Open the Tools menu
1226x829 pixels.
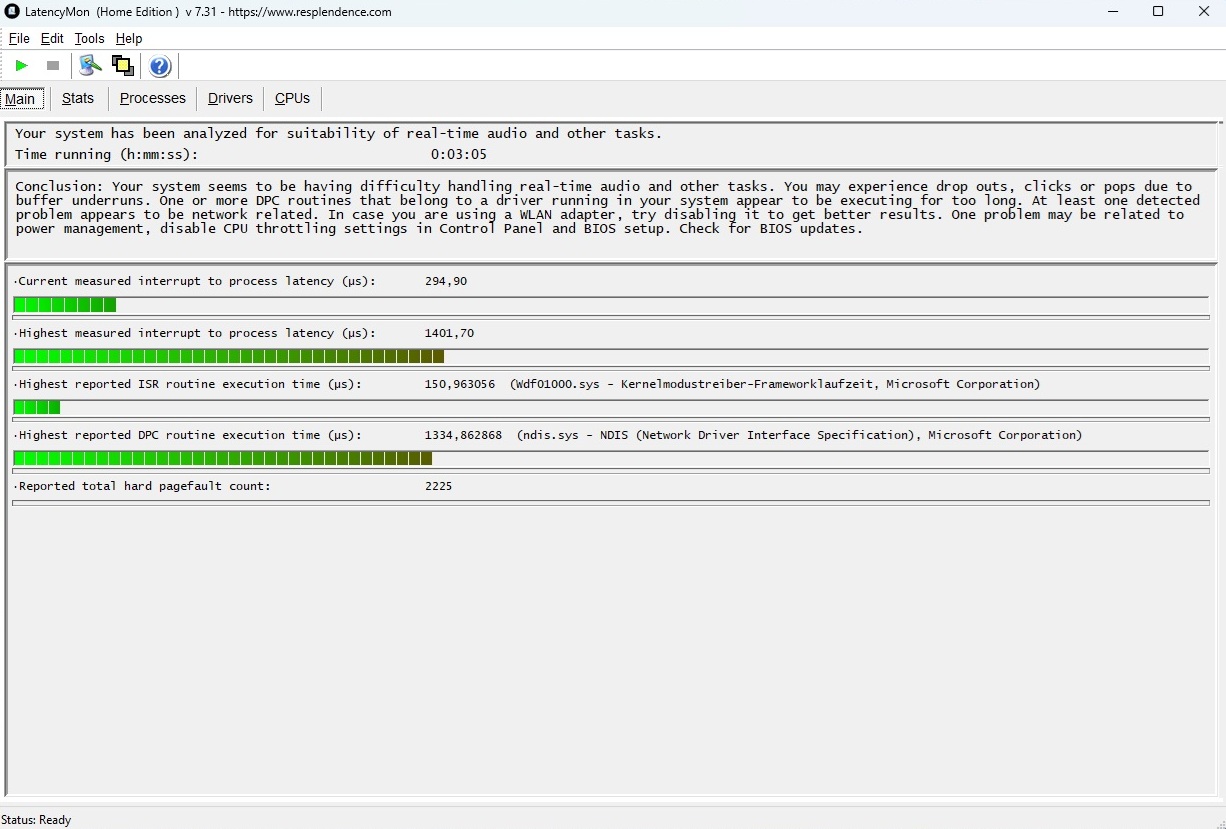pos(89,38)
